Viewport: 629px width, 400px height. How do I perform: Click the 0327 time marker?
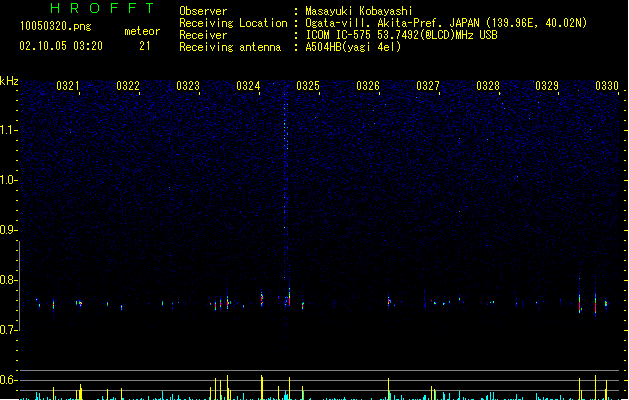(428, 86)
